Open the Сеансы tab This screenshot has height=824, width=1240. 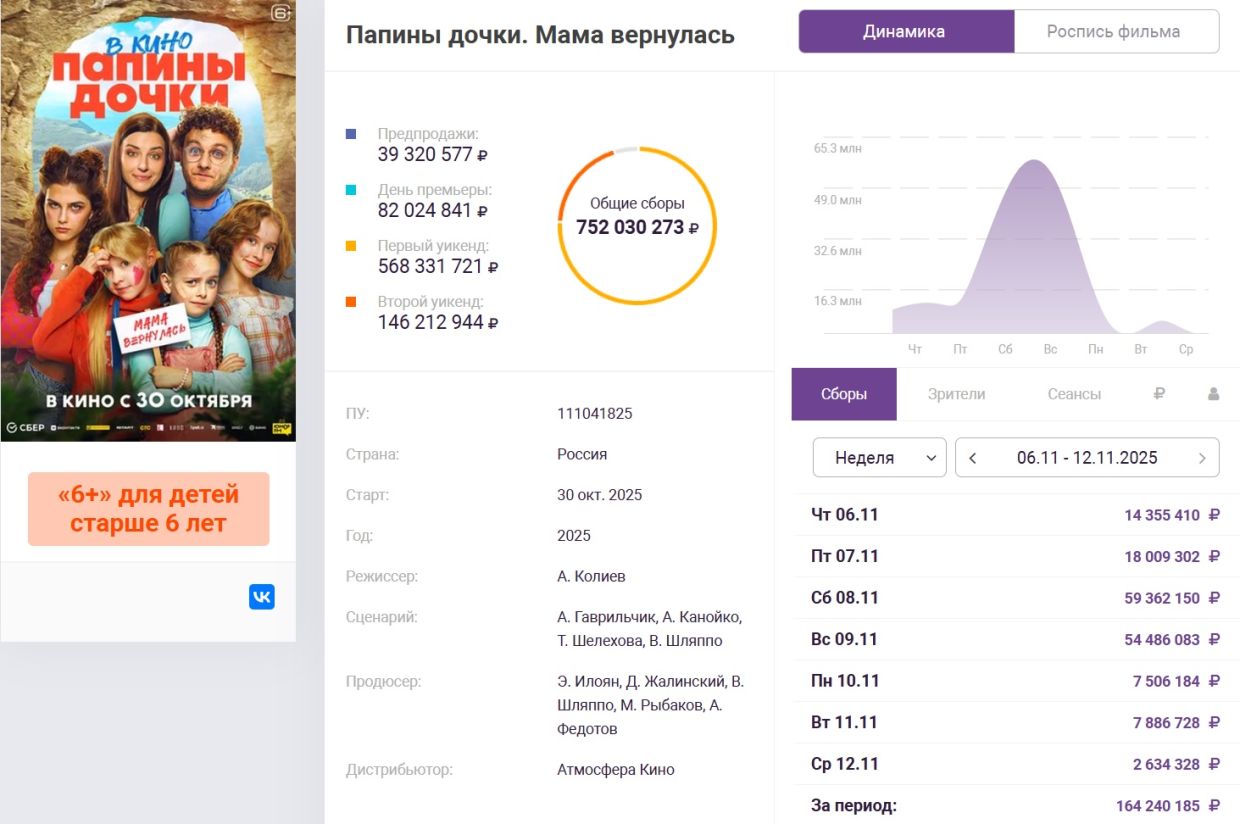coord(1074,394)
